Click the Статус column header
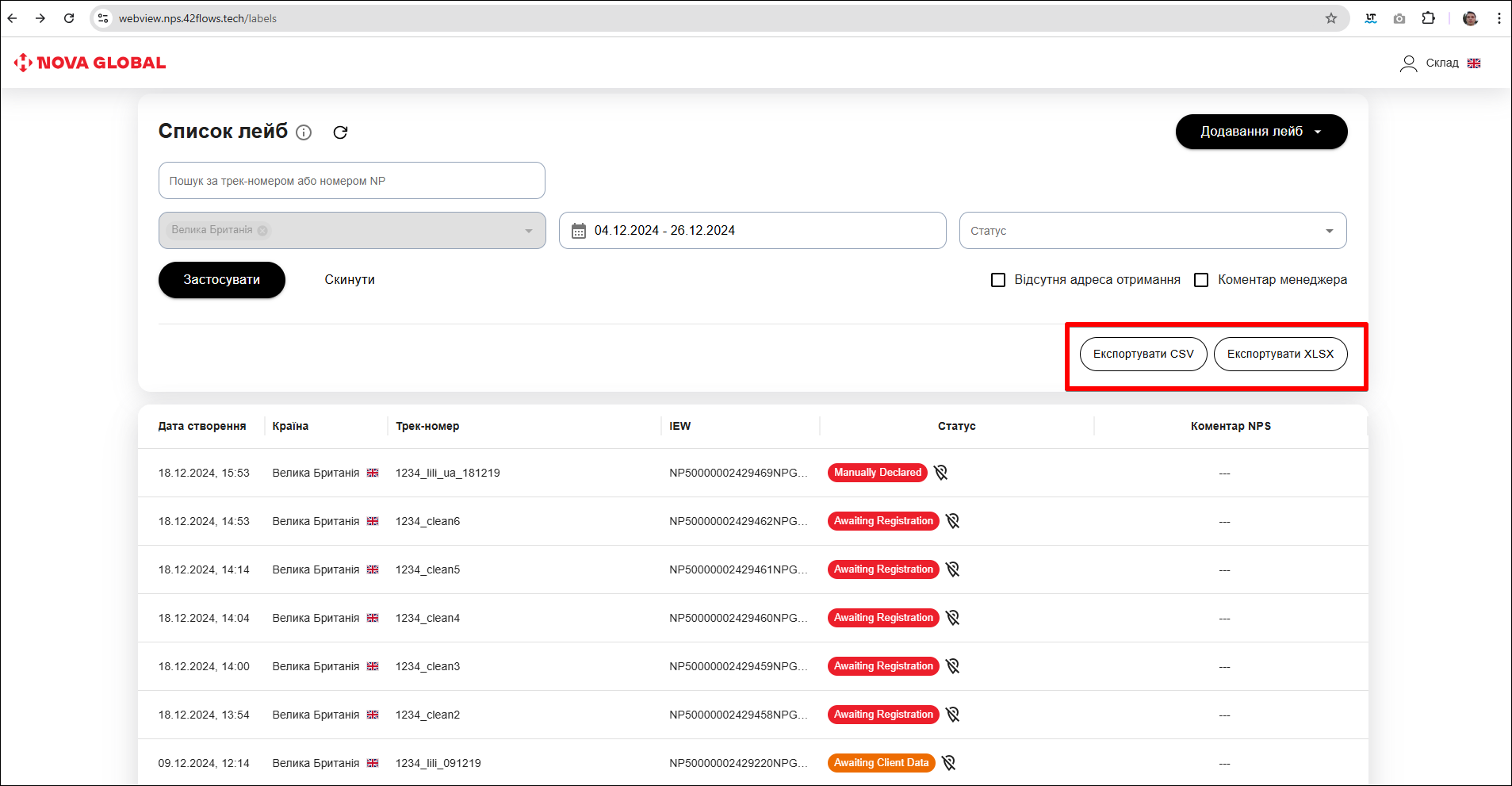Viewport: 1512px width, 786px height. tap(957, 426)
